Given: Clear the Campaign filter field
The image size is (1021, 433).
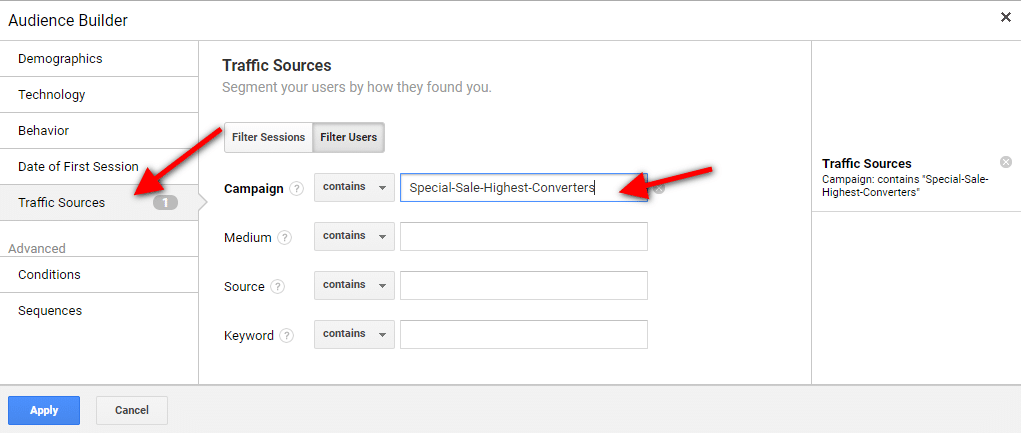Looking at the screenshot, I should pos(659,188).
